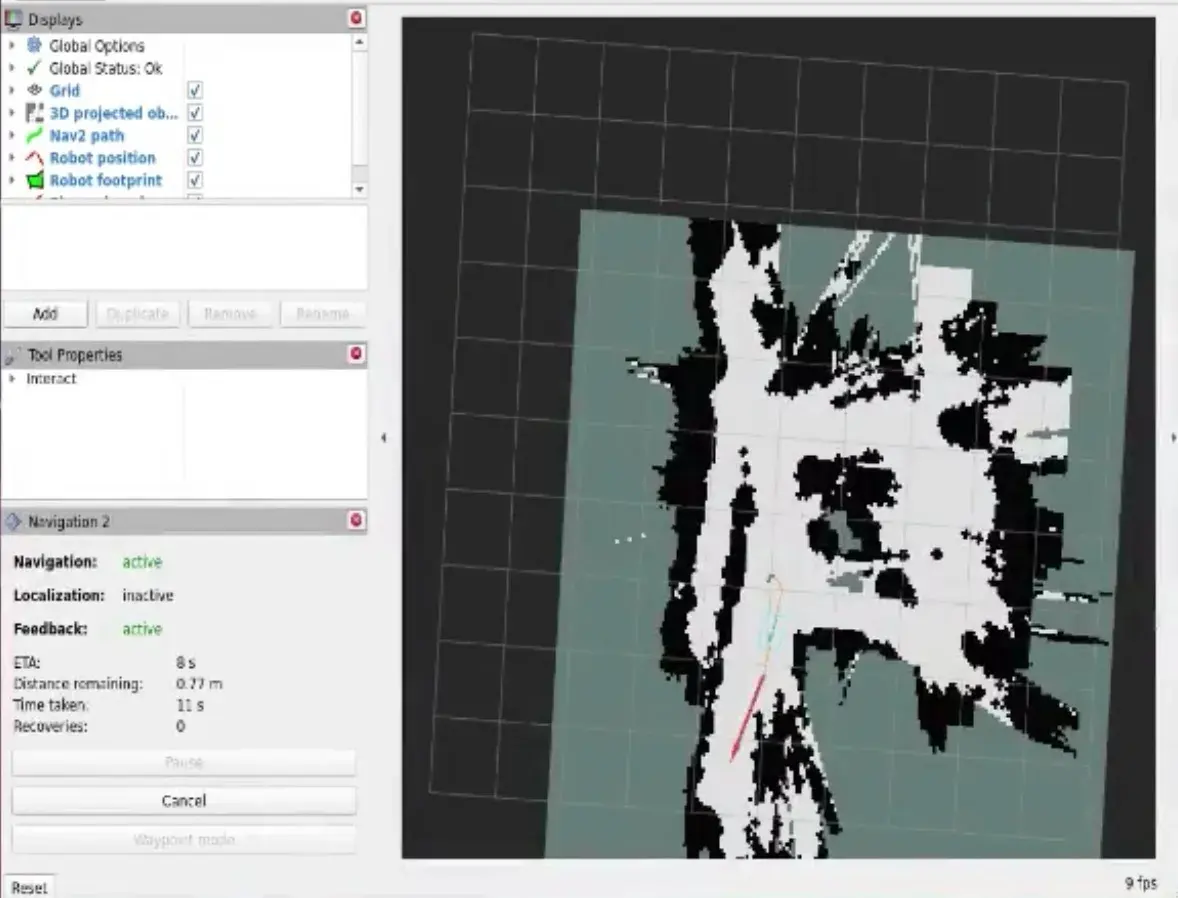Viewport: 1178px width, 898px height.
Task: Click the Rename display button
Action: 322,314
